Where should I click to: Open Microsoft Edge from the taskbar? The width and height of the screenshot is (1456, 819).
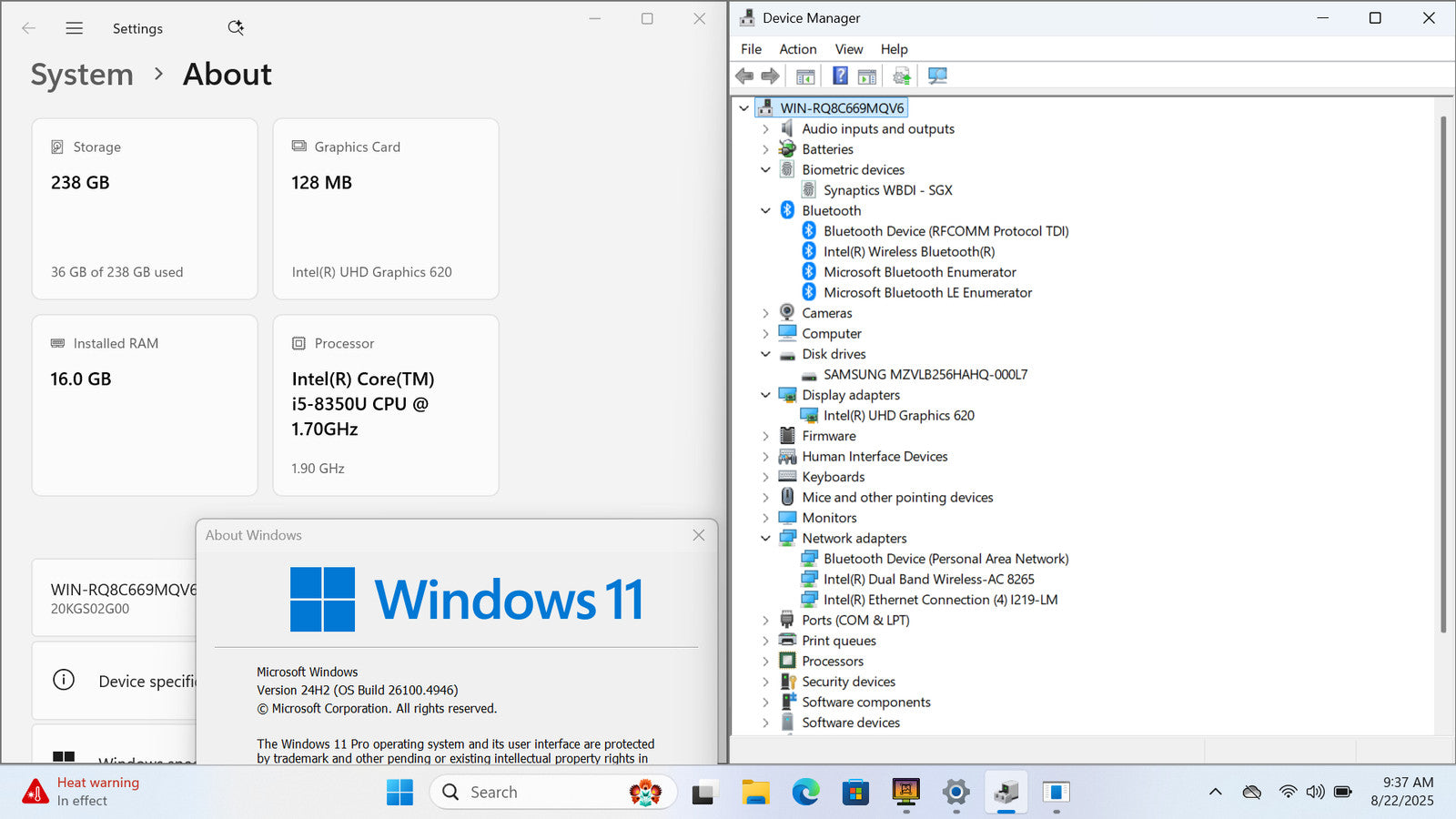pos(805,793)
